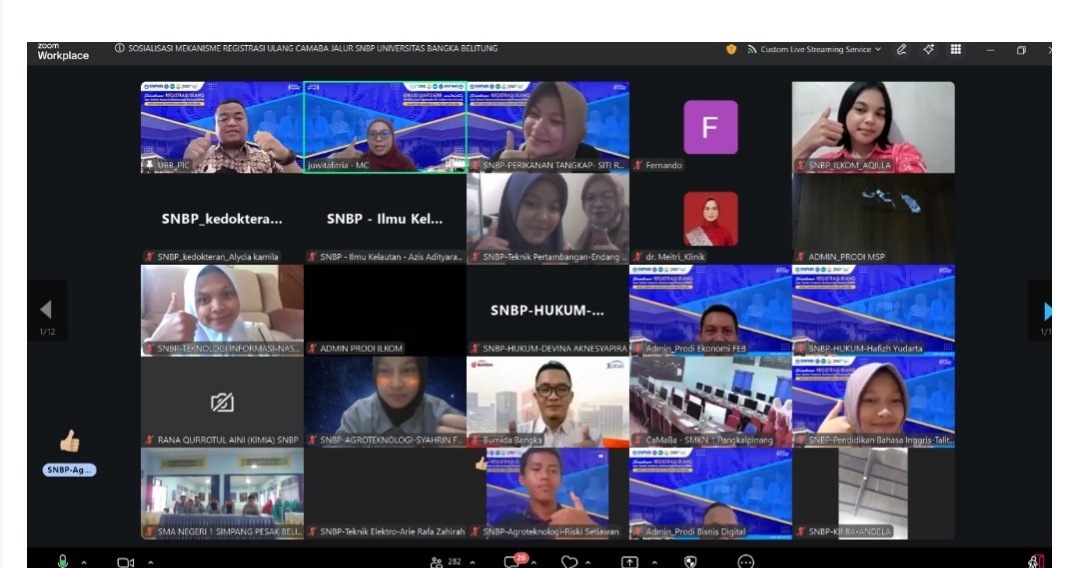The image size is (1076, 568).
Task: Open the grid view layout icon
Action: (x=956, y=49)
